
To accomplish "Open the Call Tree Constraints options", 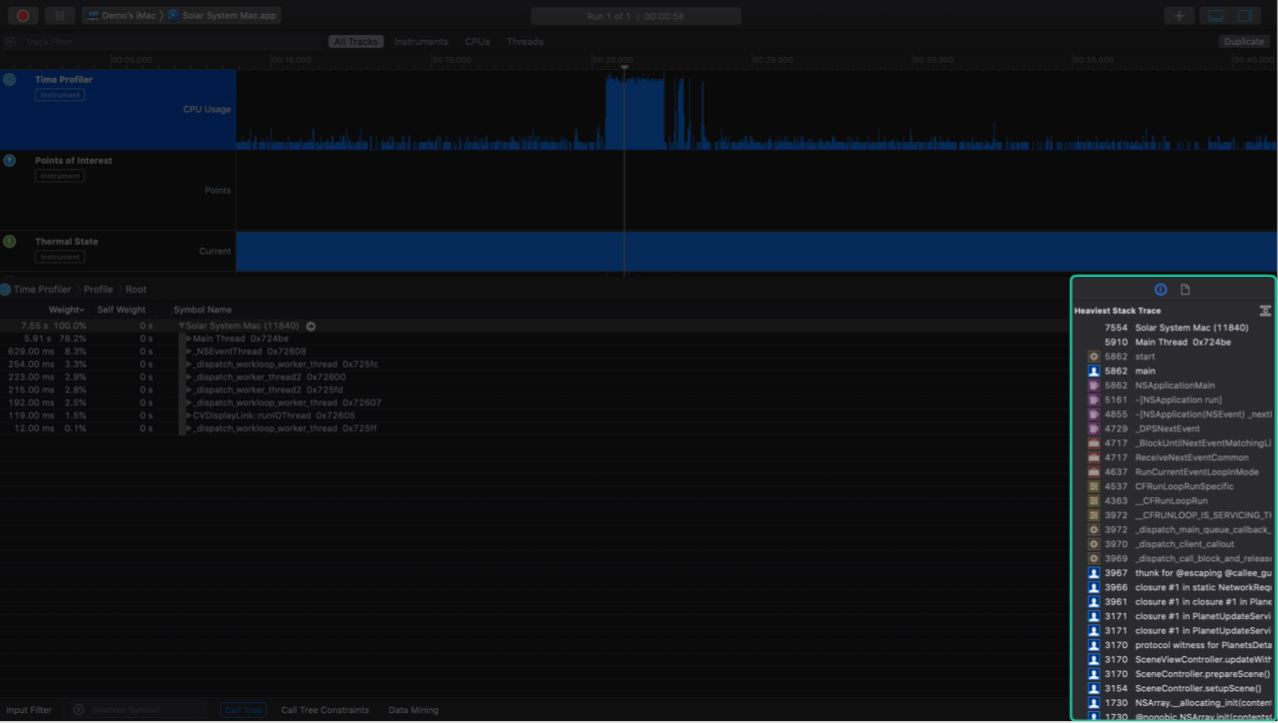I will pos(325,710).
